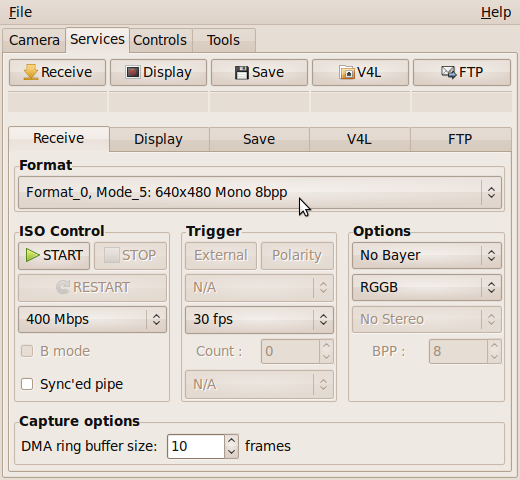Increase DMA ring buffer size stepper
Viewport: 520px width, 480px height.
(x=232, y=441)
